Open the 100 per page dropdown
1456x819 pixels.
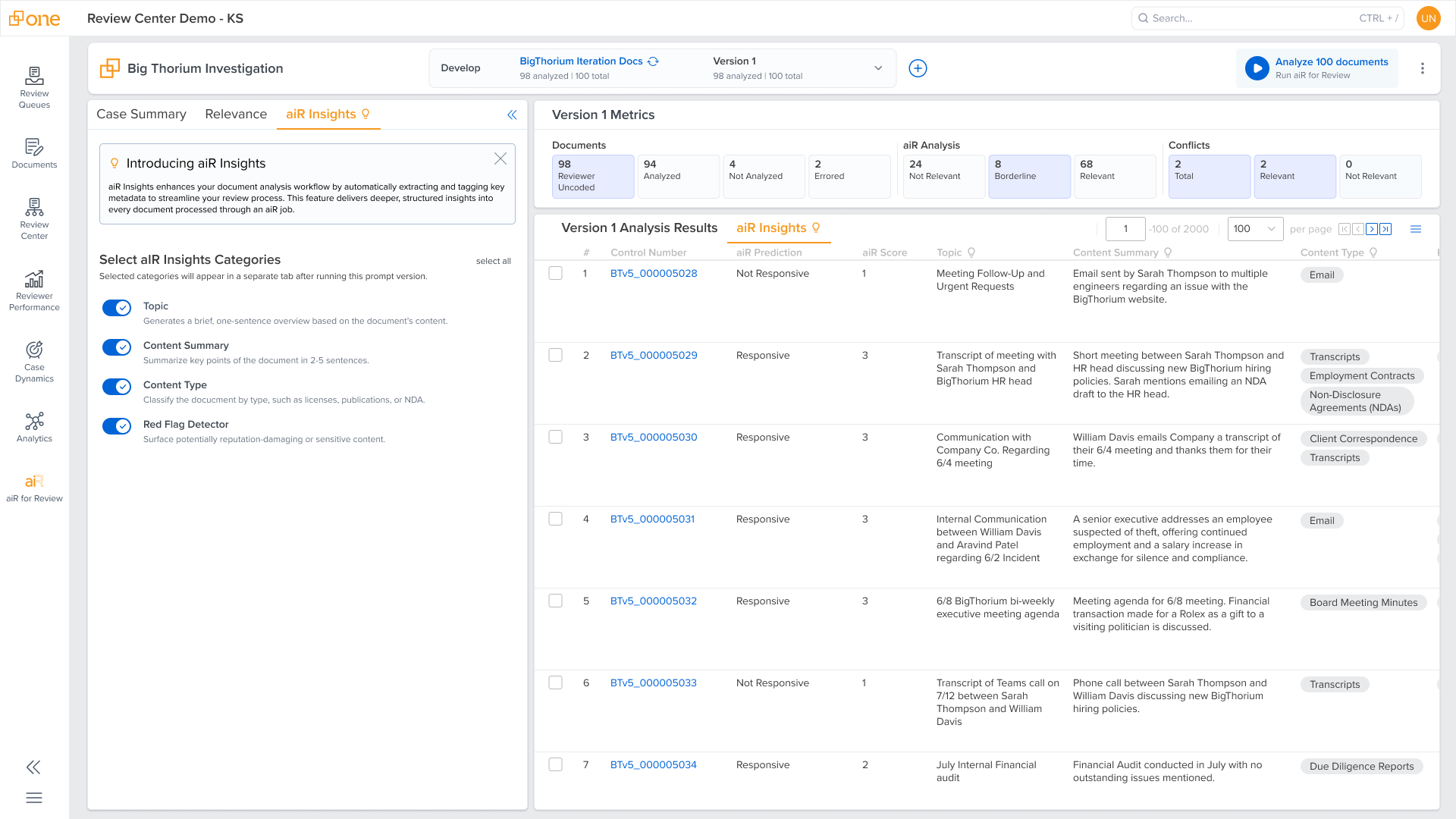tap(1254, 229)
